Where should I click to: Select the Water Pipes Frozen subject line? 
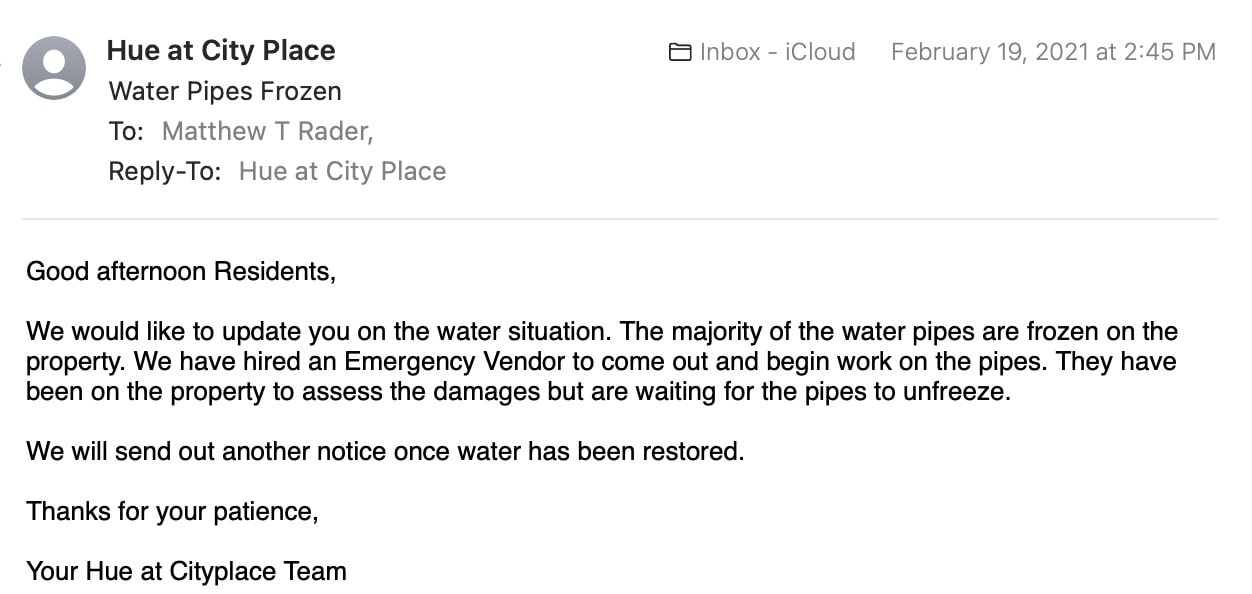pyautogui.click(x=225, y=91)
